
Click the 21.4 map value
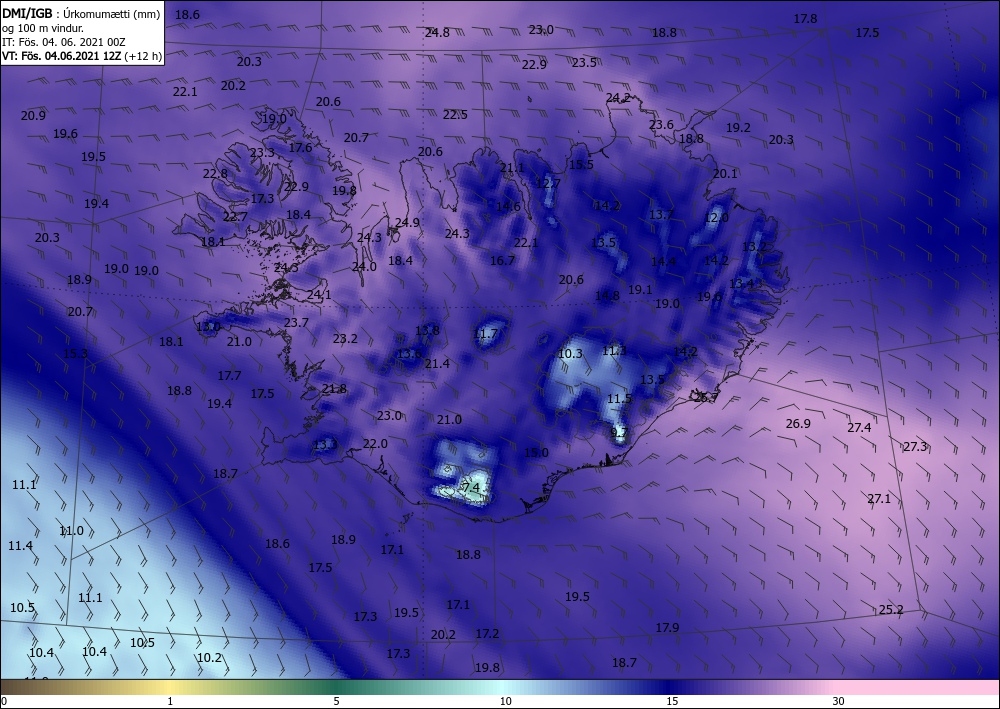(438, 363)
